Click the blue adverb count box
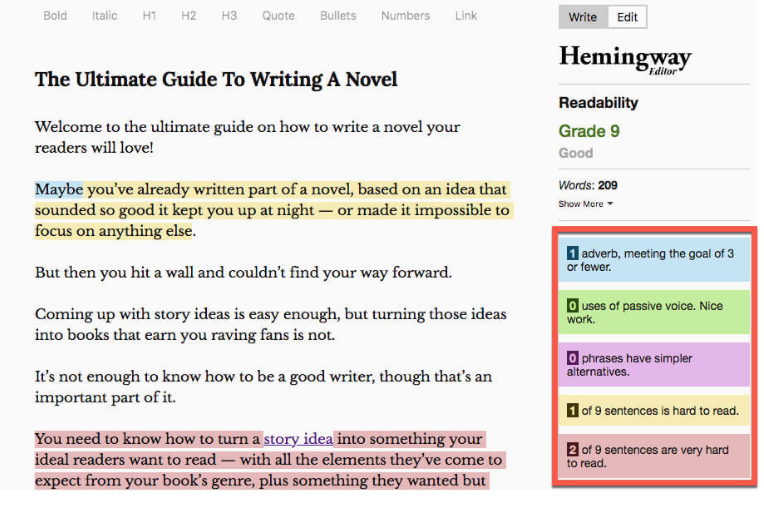Viewport: 764px width, 506px height. (x=654, y=260)
